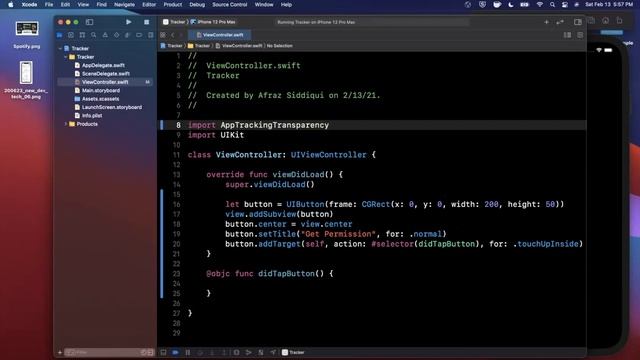Screen dimensions: 640x360
Task: Open the Apple menu
Action: [11, 4]
